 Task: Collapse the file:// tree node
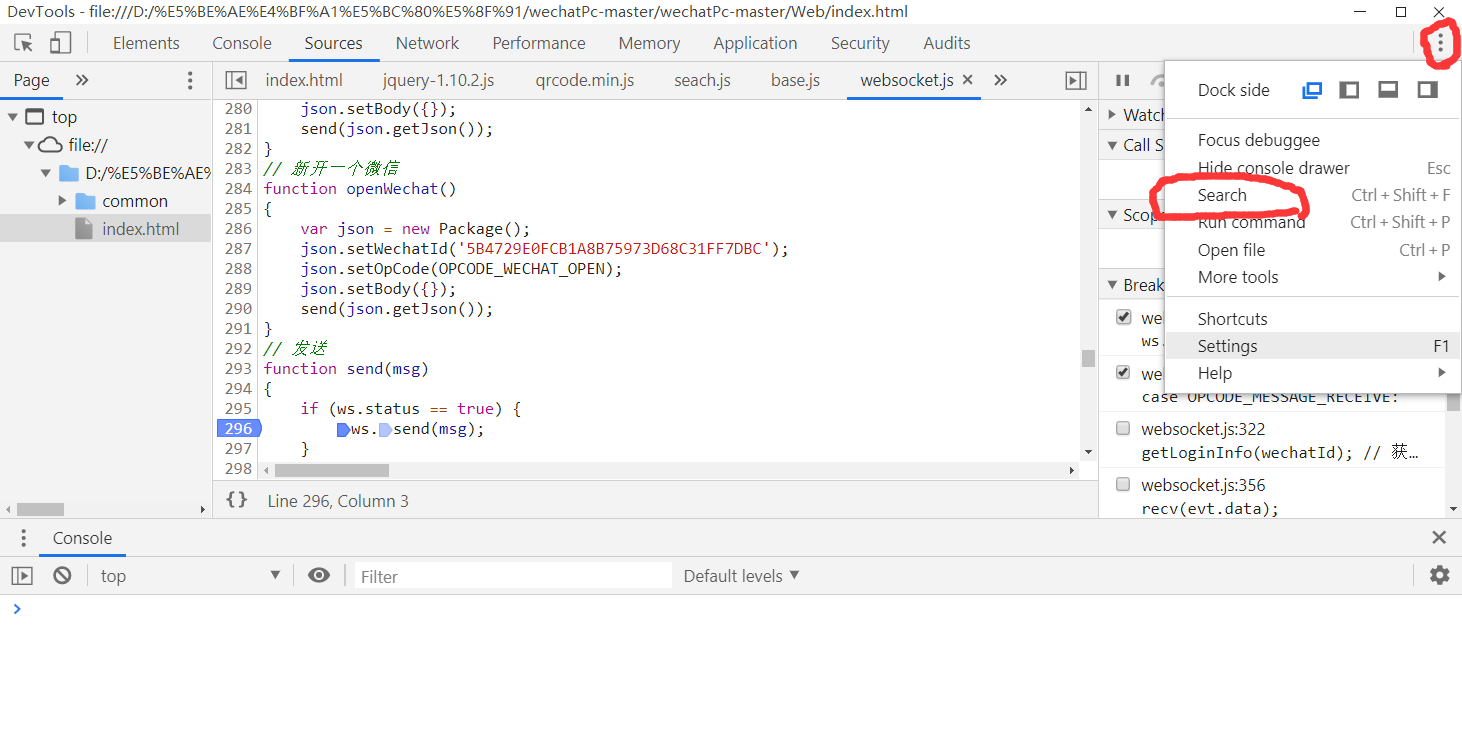[29, 145]
